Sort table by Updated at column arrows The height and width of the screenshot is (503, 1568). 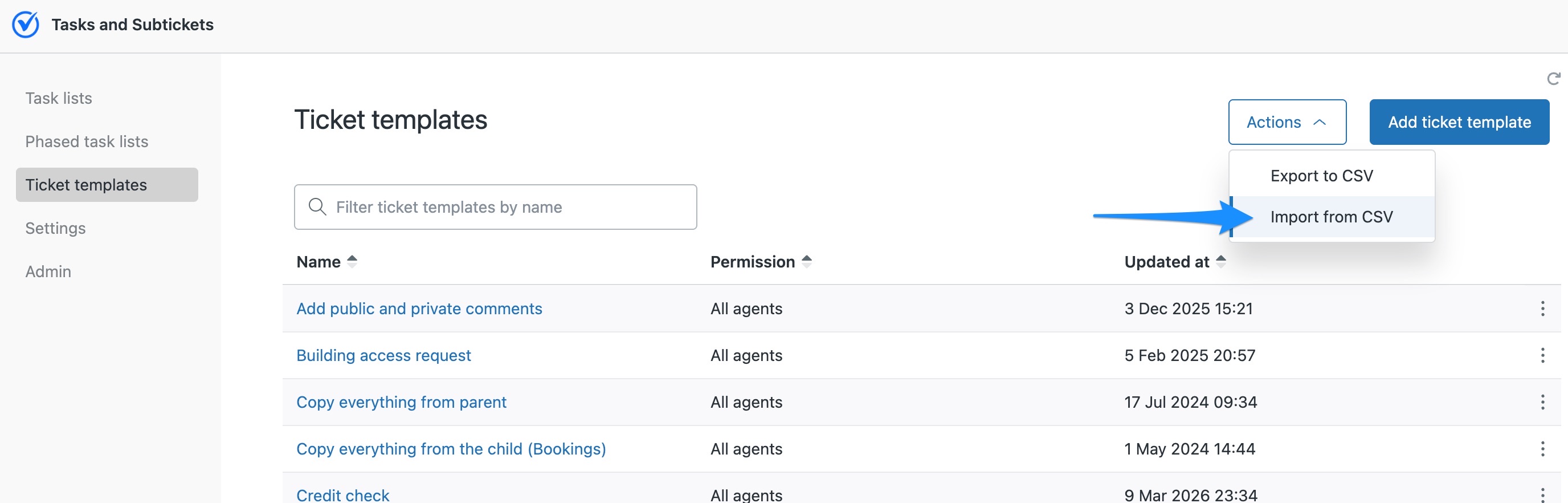[1220, 261]
